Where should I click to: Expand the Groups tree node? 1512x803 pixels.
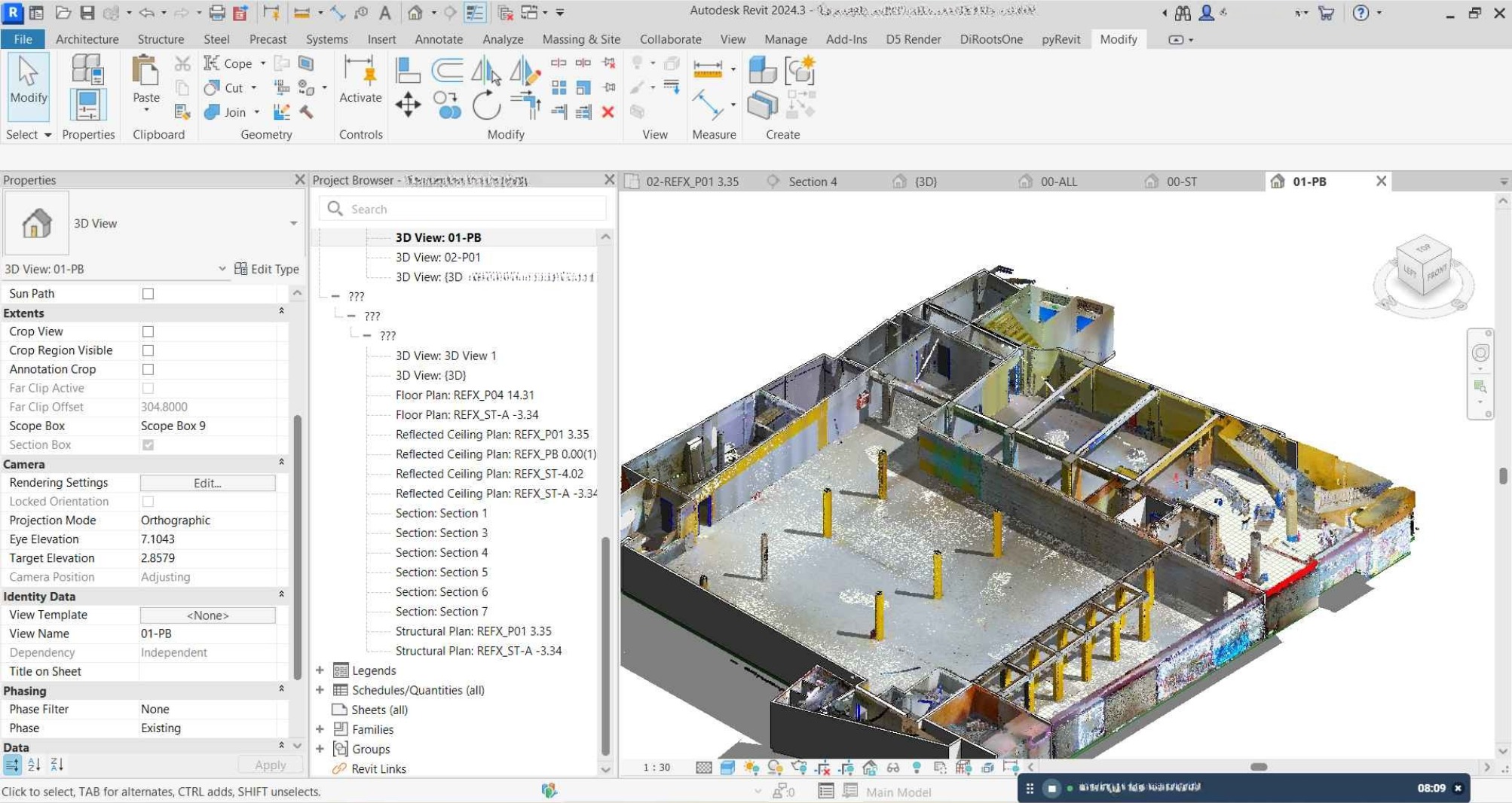(320, 749)
